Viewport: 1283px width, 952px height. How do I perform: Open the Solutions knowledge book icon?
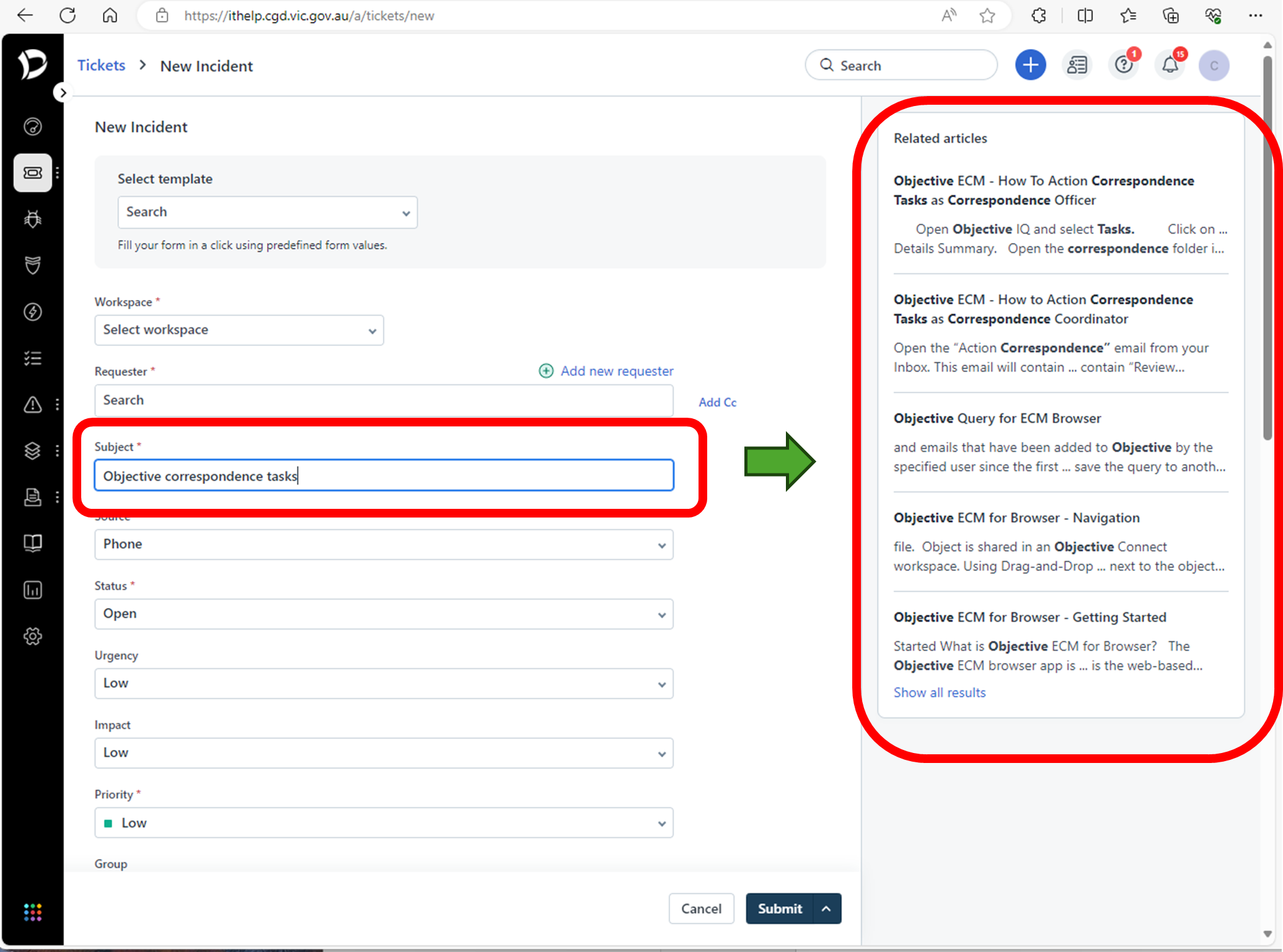point(32,543)
